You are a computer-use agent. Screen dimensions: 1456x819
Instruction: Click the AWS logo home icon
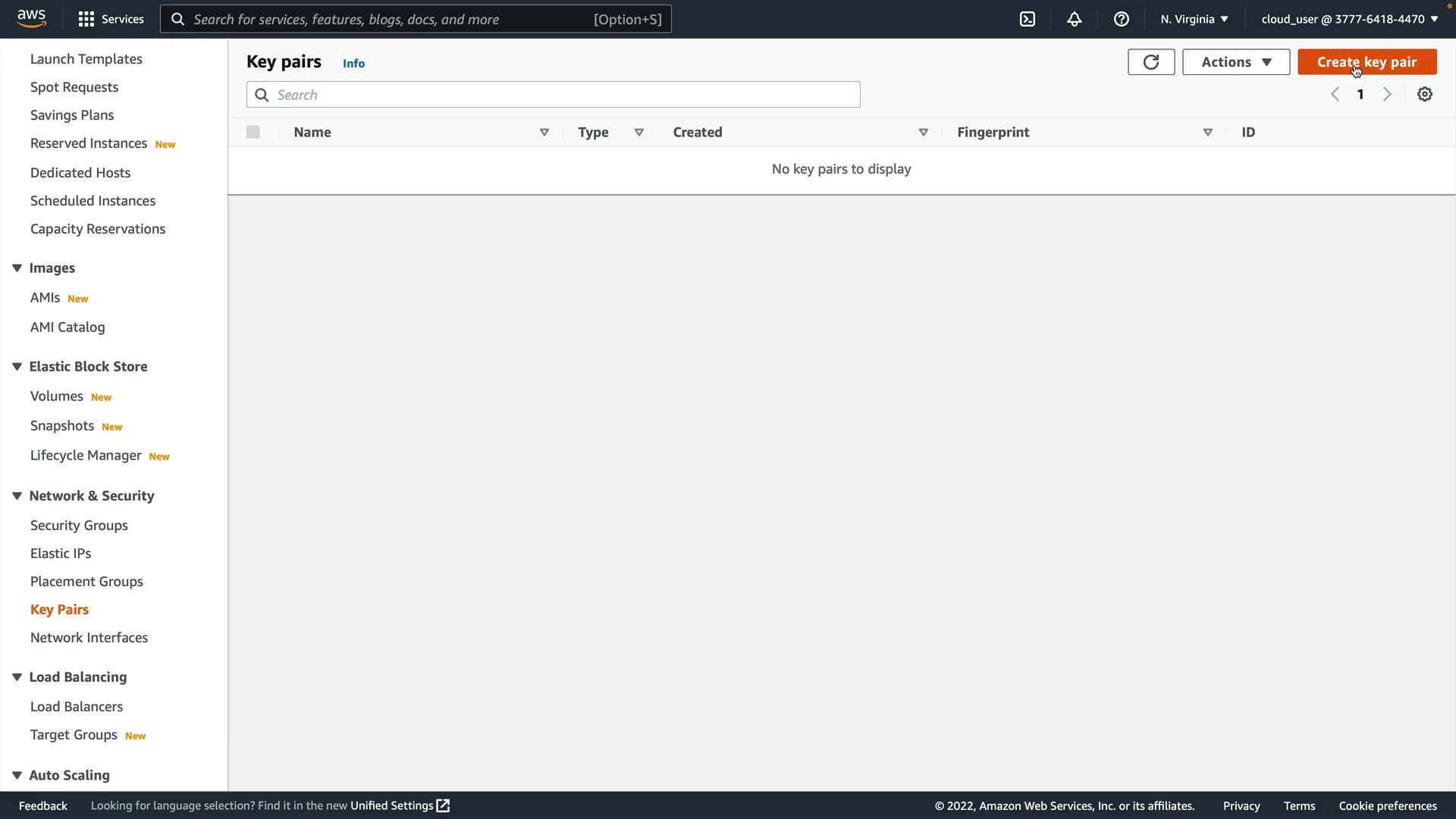(32, 18)
